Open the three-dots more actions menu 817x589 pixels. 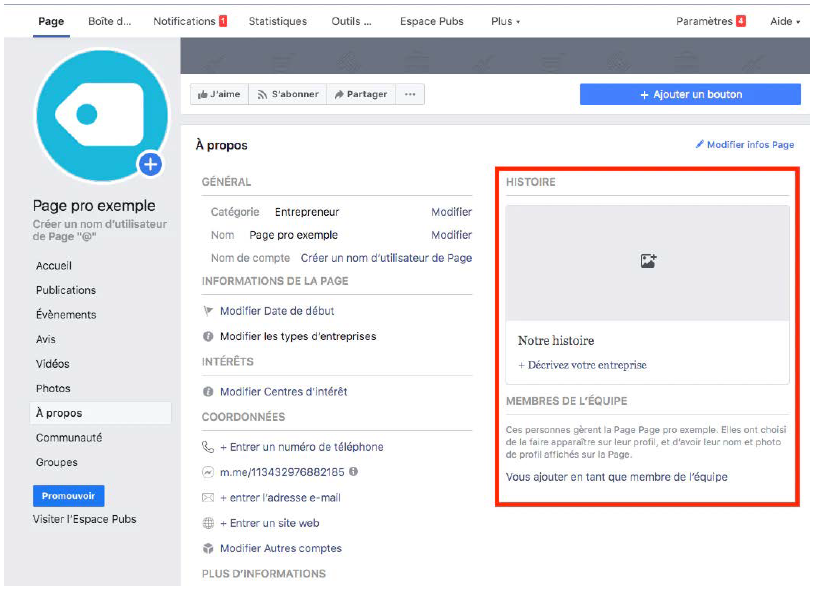[x=410, y=94]
